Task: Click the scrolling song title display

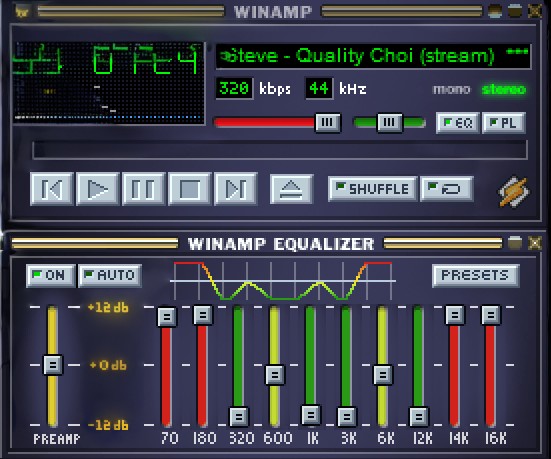Action: pos(373,56)
